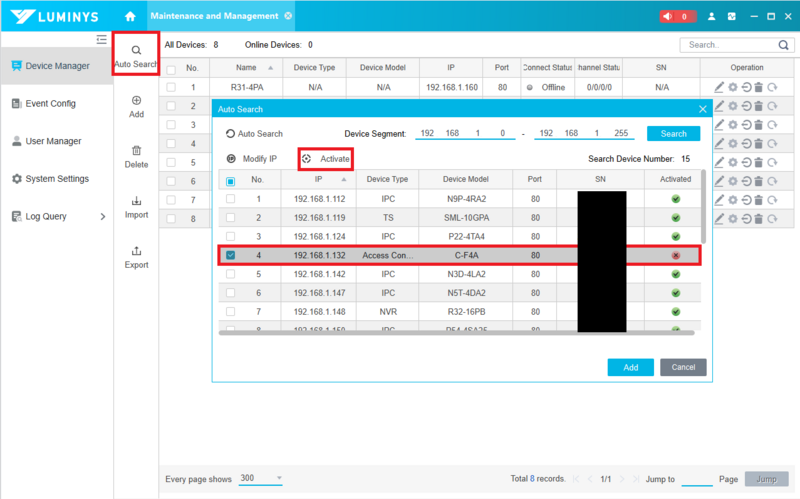The width and height of the screenshot is (800, 499).
Task: Click the Operation column header
Action: pos(746,67)
